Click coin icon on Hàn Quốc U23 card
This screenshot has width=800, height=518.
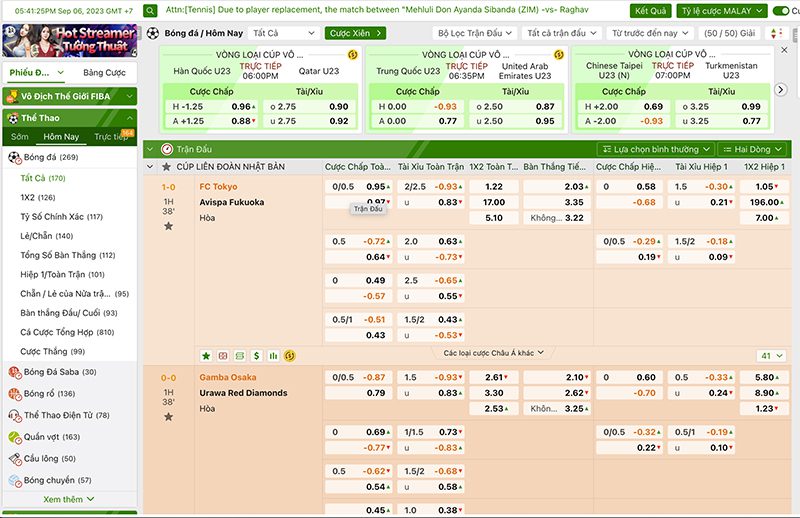pyautogui.click(x=353, y=55)
